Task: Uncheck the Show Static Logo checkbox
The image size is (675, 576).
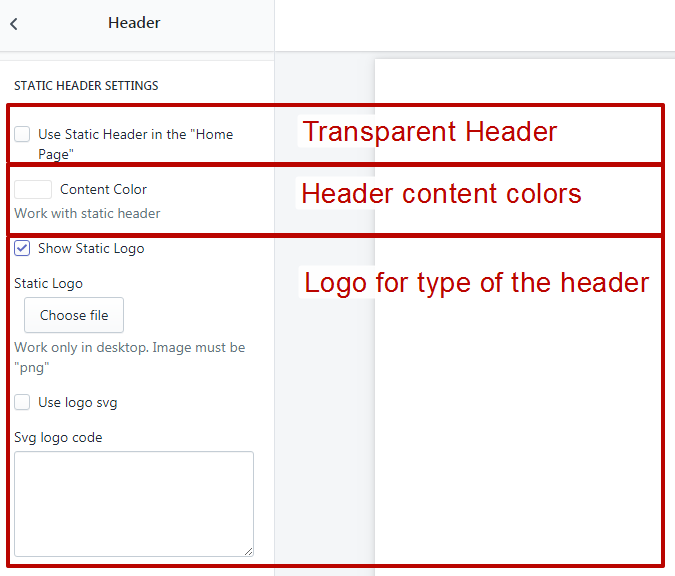Action: tap(22, 248)
